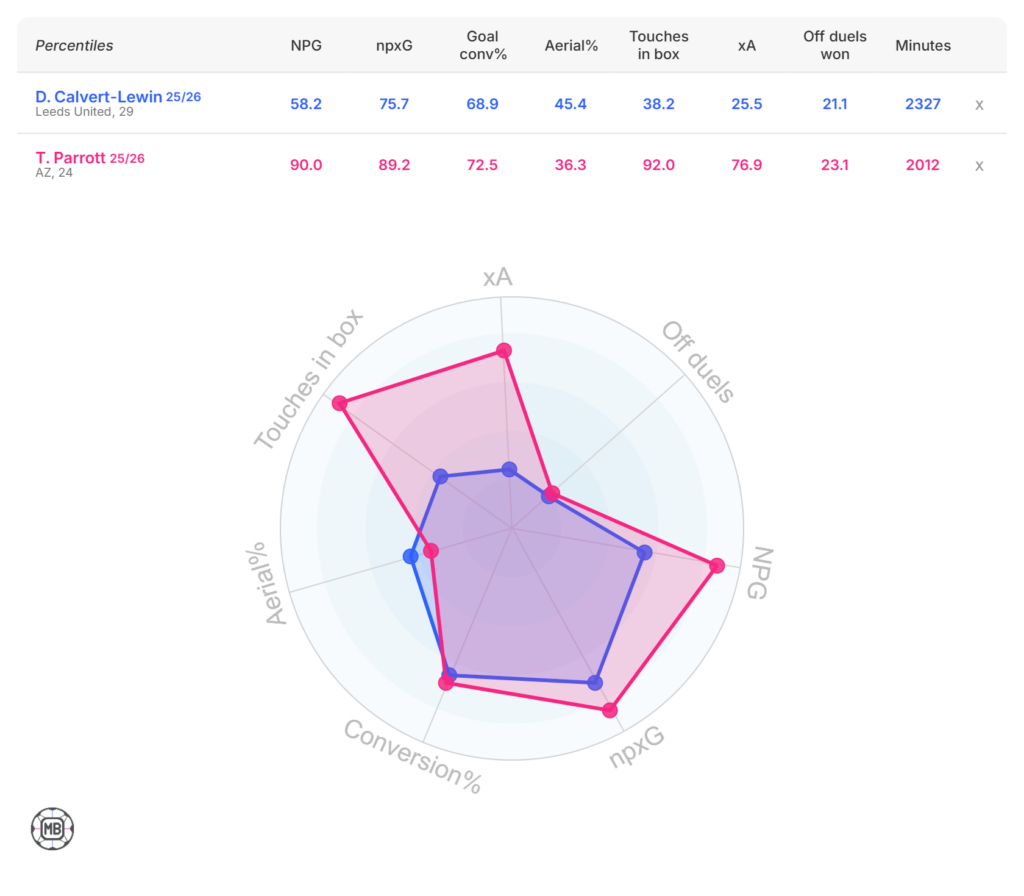The height and width of the screenshot is (896, 1024).
Task: Click the Minutes column header
Action: pyautogui.click(x=922, y=45)
